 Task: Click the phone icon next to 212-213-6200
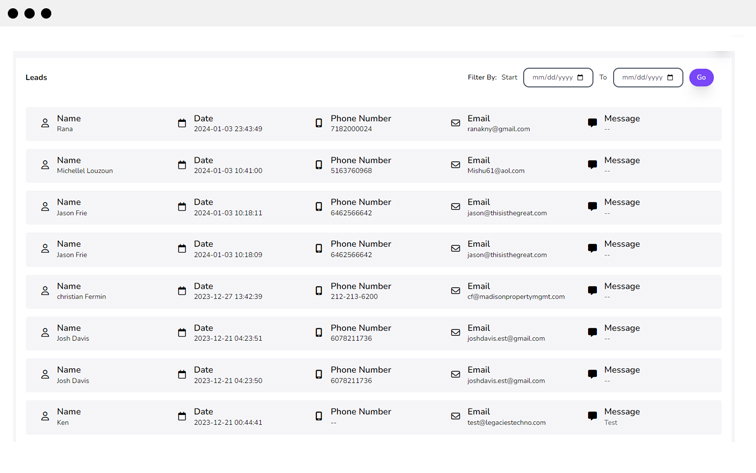point(319,291)
